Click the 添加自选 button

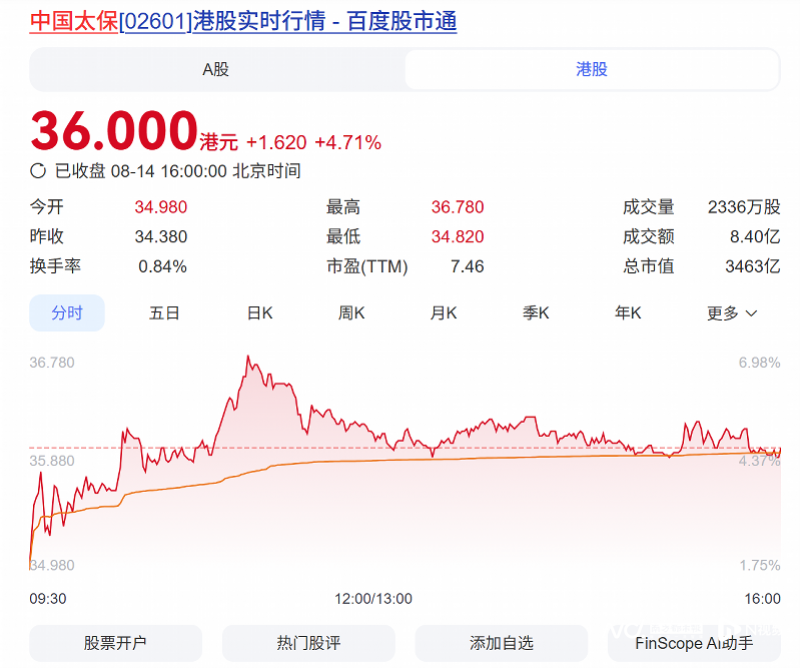(501, 643)
